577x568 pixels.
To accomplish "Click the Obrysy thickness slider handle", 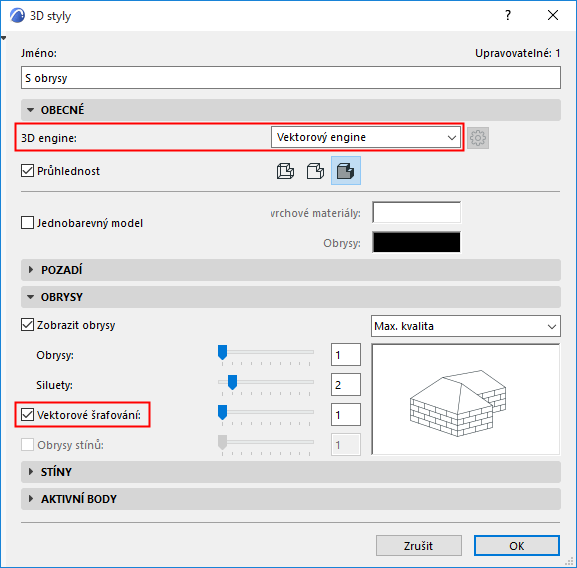I will pyautogui.click(x=222, y=352).
